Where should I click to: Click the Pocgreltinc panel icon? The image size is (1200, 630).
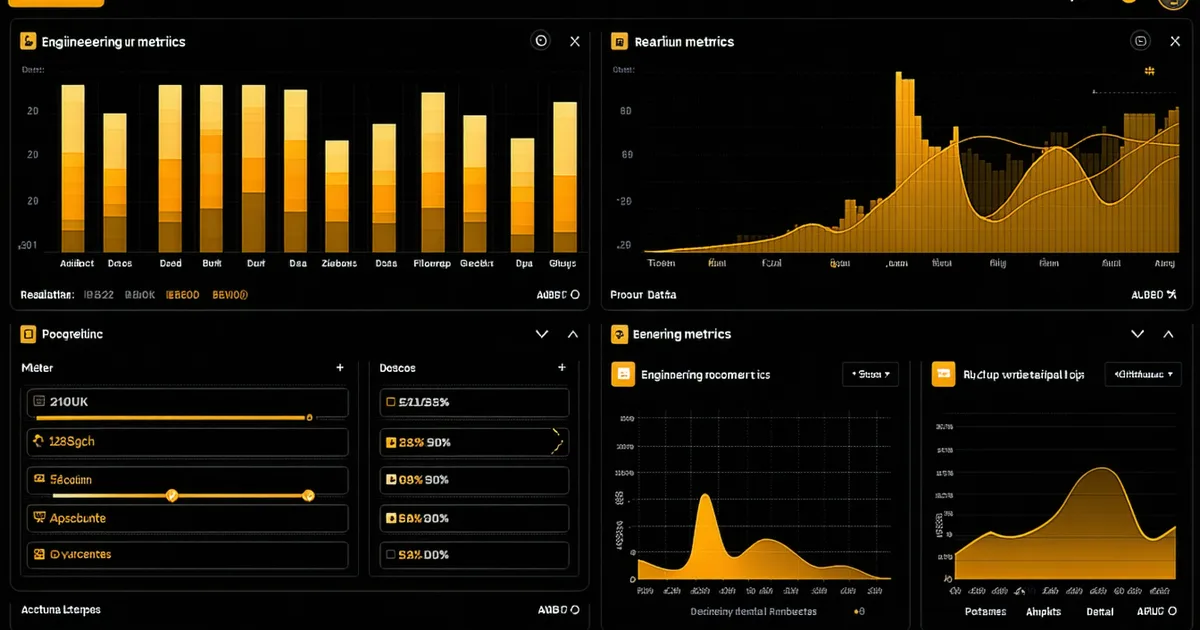28,334
